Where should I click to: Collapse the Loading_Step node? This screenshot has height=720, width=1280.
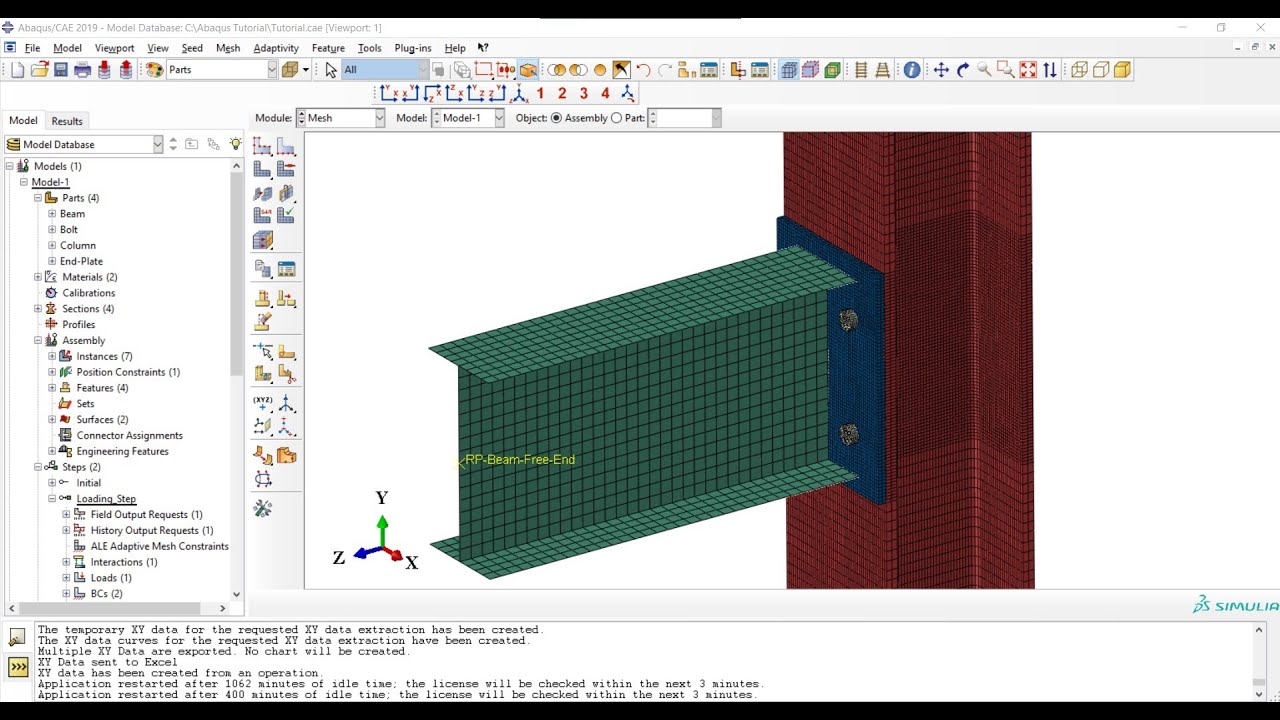pos(52,499)
